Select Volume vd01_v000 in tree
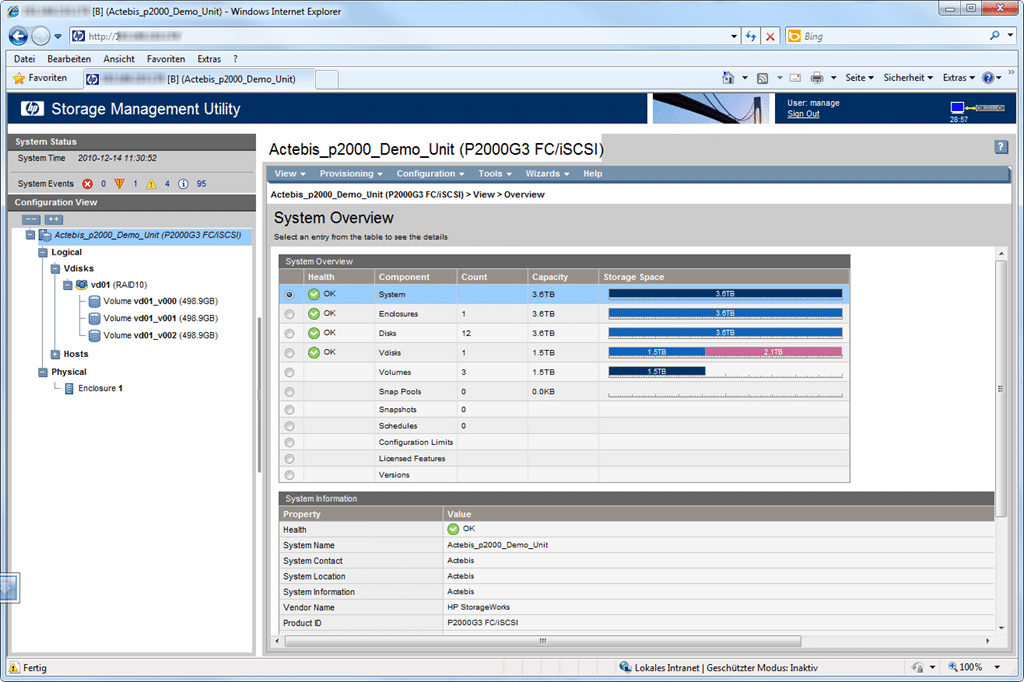 160,301
